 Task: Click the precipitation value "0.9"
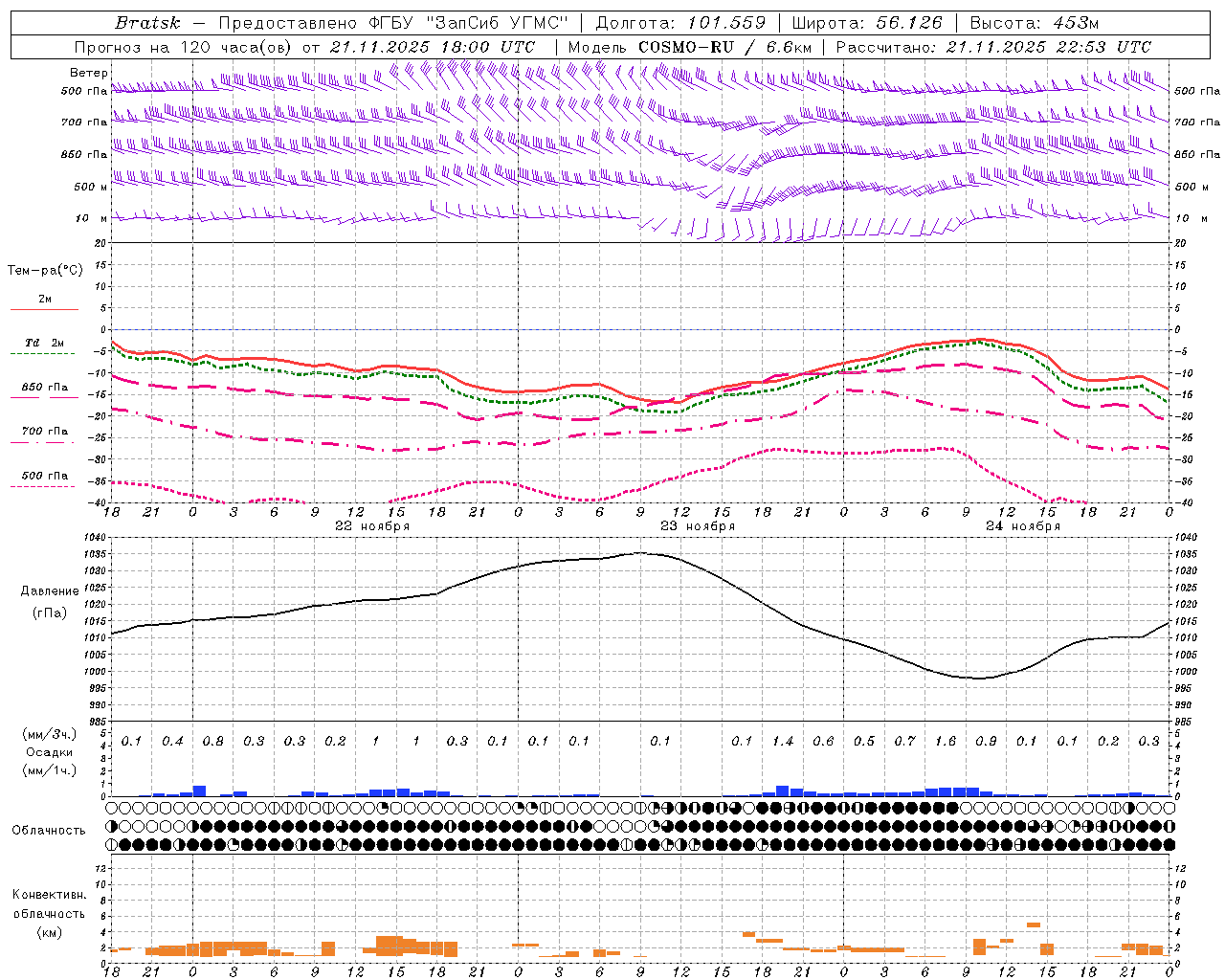pos(986,742)
